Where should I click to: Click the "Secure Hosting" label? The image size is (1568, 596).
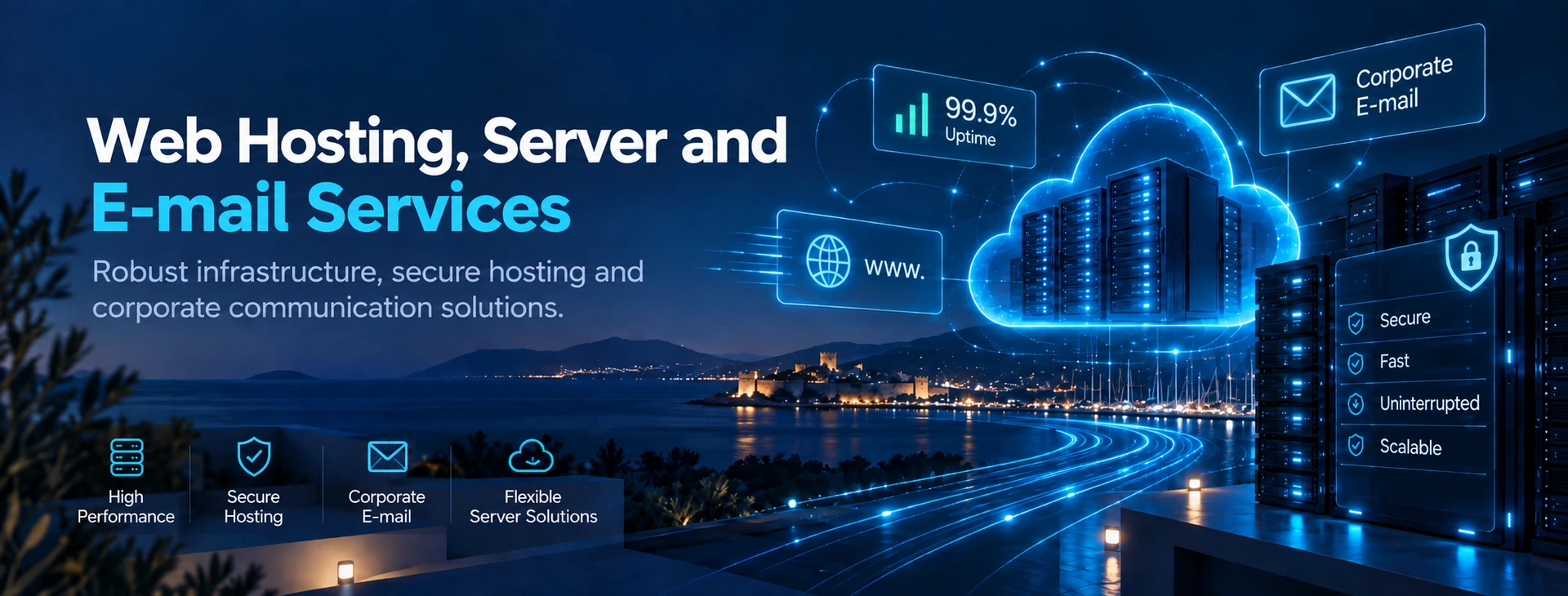pyautogui.click(x=253, y=506)
